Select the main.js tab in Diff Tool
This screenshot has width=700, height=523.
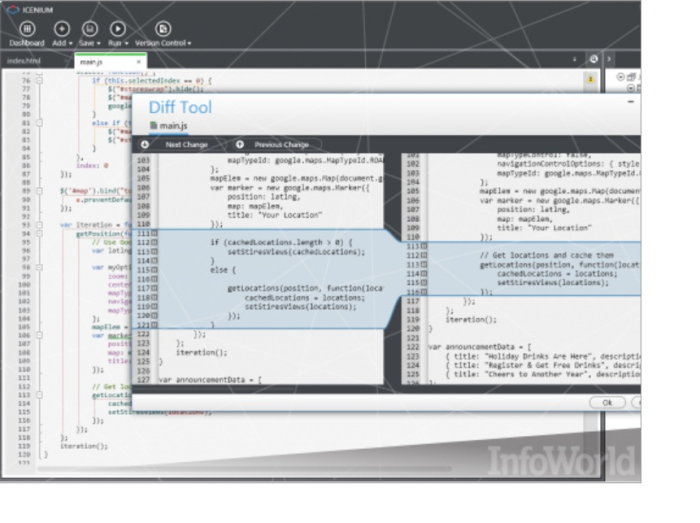click(169, 126)
